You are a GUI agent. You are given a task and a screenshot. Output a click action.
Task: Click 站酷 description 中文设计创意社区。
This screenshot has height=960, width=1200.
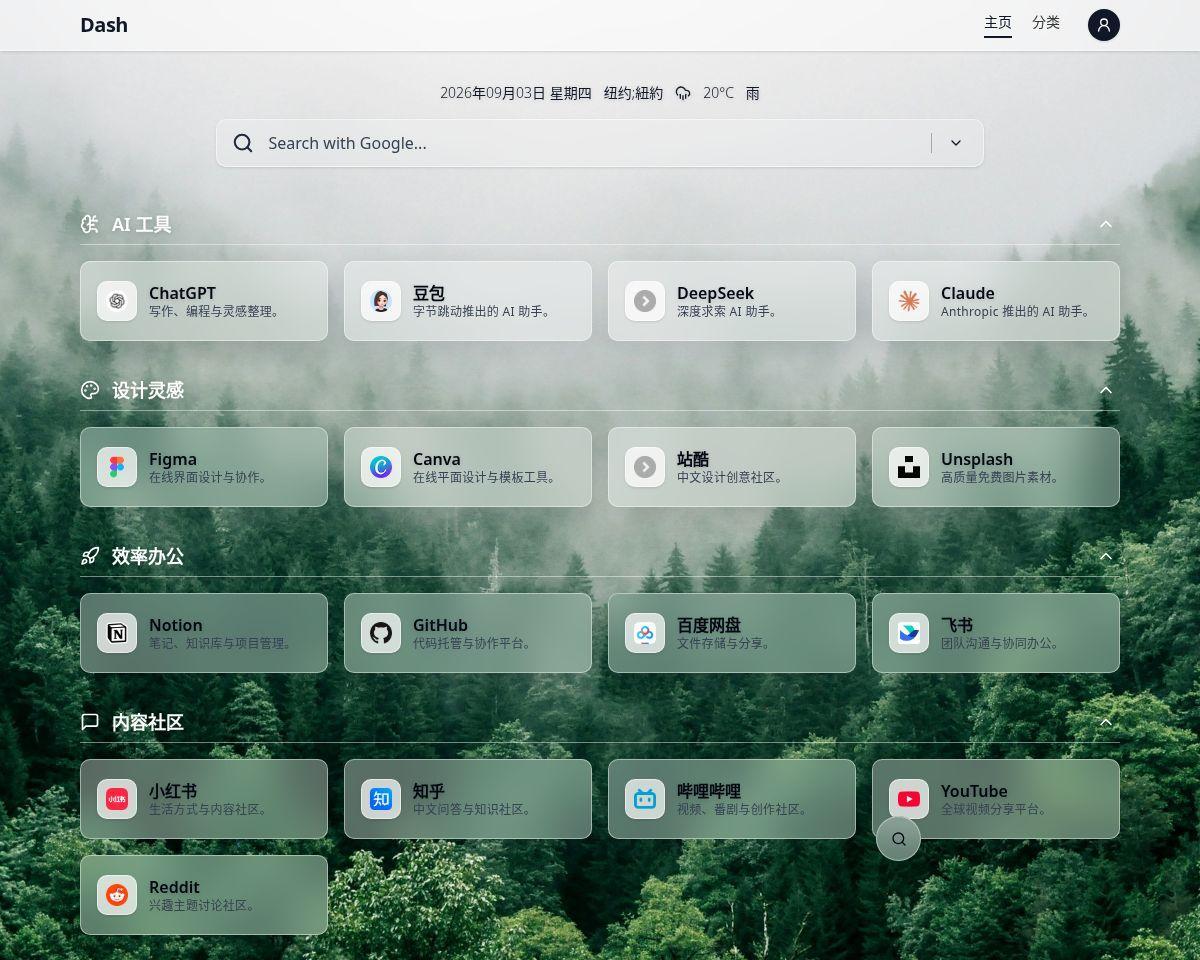point(732,477)
